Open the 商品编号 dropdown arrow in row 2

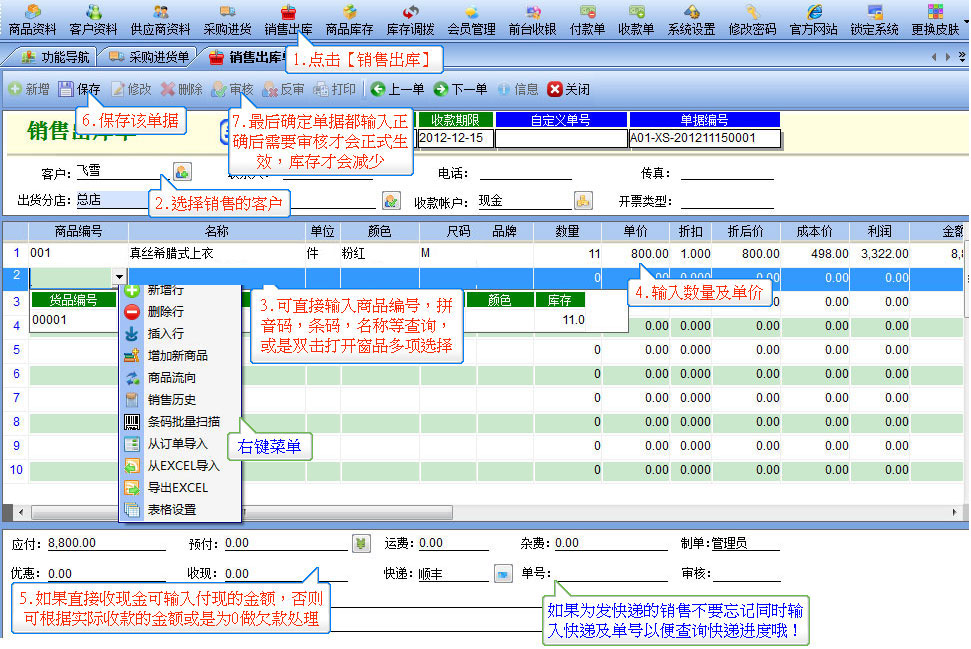120,276
